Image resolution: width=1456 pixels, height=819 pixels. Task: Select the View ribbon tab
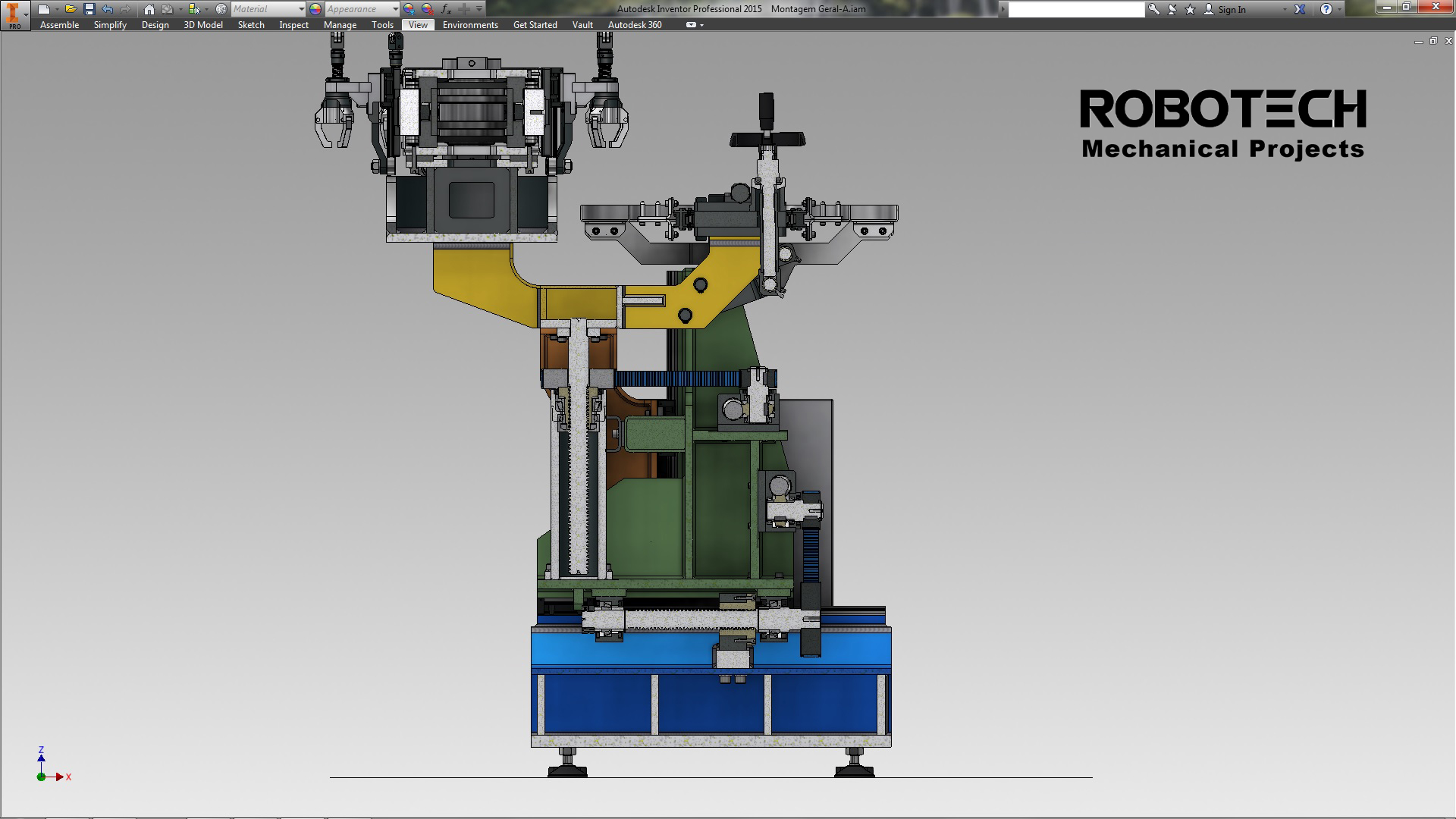[418, 25]
